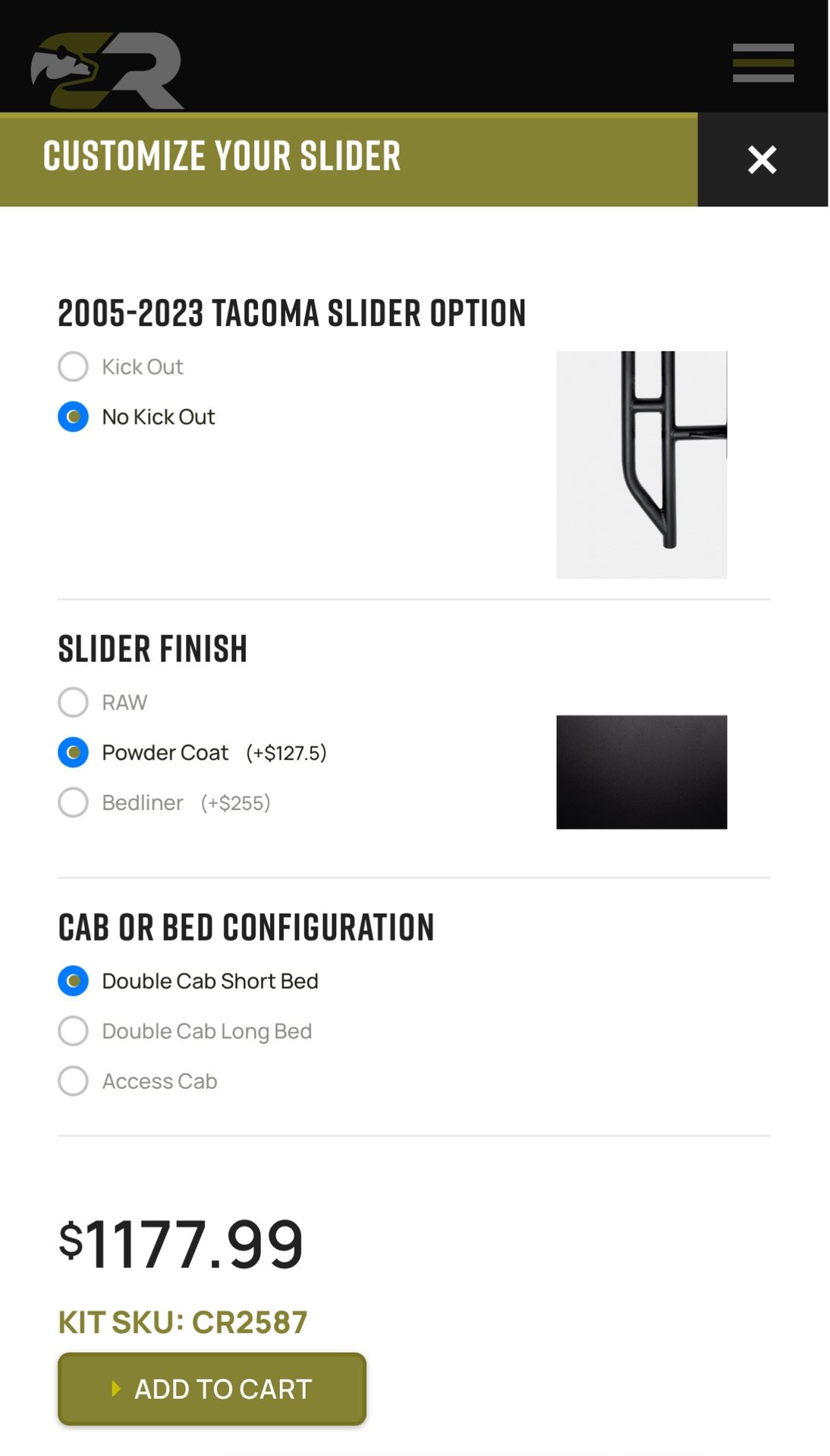The width and height of the screenshot is (830, 1456).
Task: Click the black powder coat swatch
Action: pyautogui.click(x=642, y=772)
